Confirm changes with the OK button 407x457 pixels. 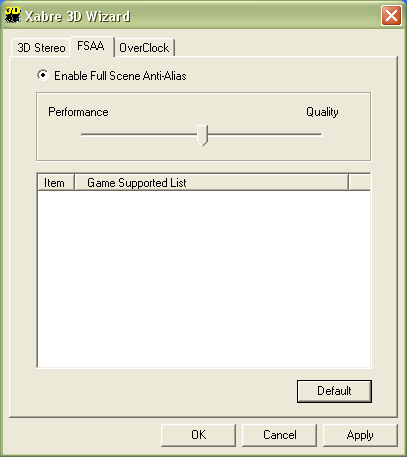point(198,435)
